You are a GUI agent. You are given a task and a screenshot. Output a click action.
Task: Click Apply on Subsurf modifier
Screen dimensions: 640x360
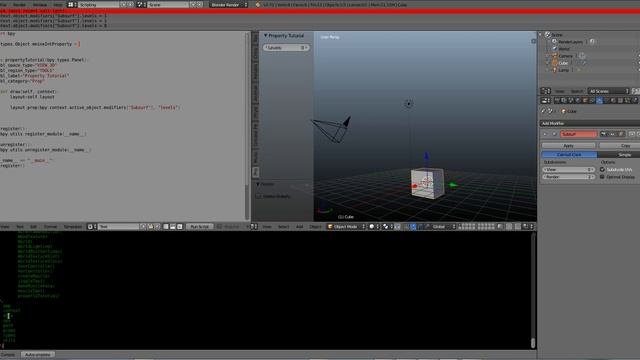pos(568,146)
